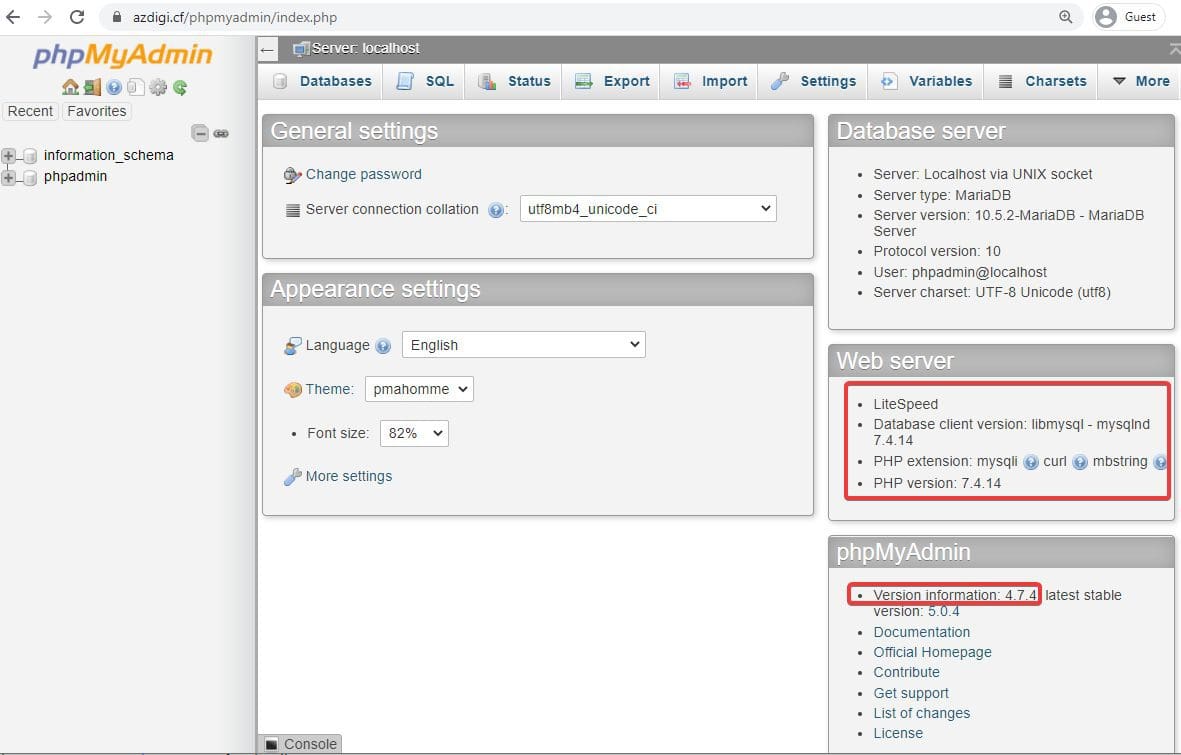Open the phpMyAdmin documentation help icon
This screenshot has height=755, width=1181.
114,87
